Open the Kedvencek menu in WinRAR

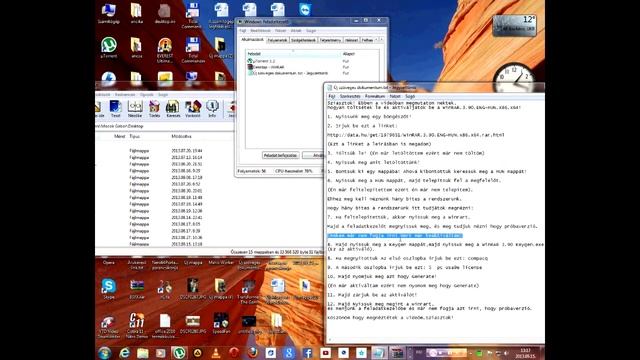tap(125, 94)
